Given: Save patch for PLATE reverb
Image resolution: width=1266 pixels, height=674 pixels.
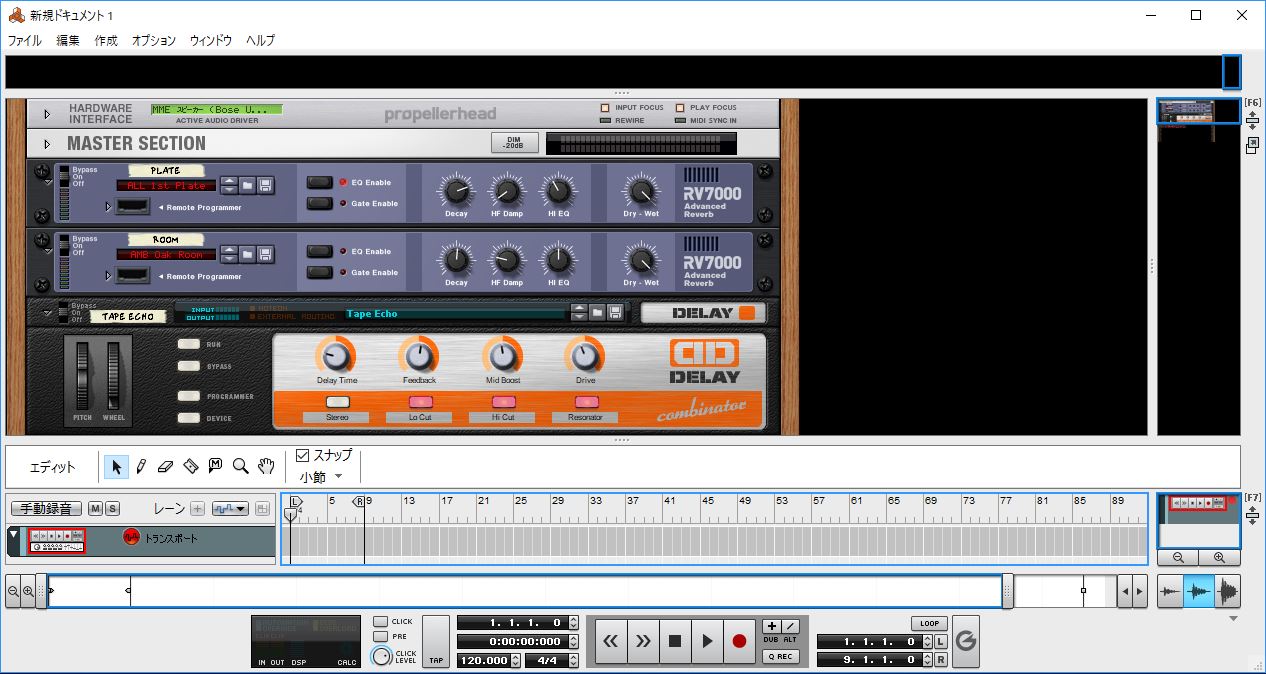Looking at the screenshot, I should click(x=265, y=185).
